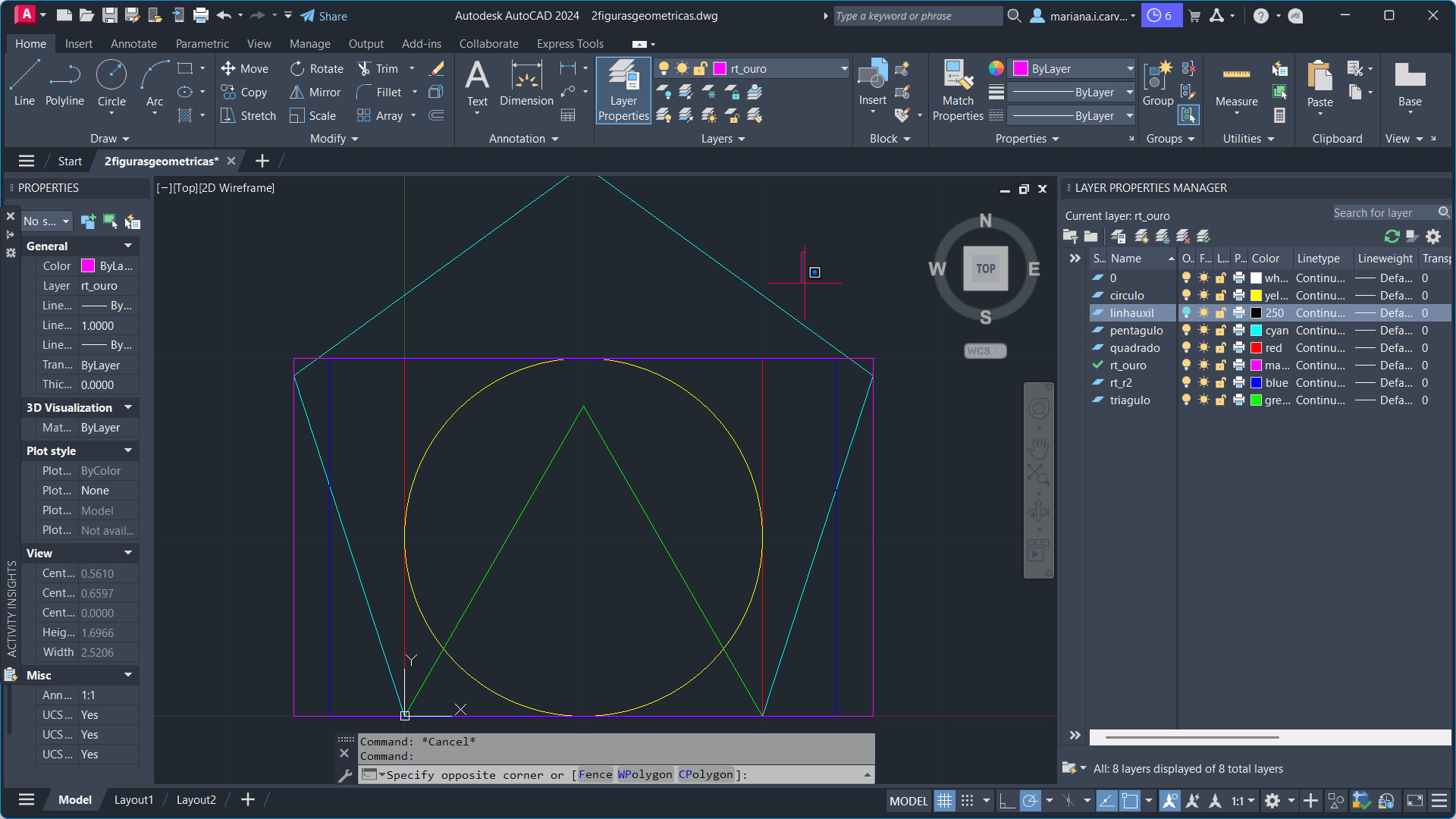This screenshot has height=819, width=1456.
Task: Click the Dimension annotation tool
Action: point(526,83)
